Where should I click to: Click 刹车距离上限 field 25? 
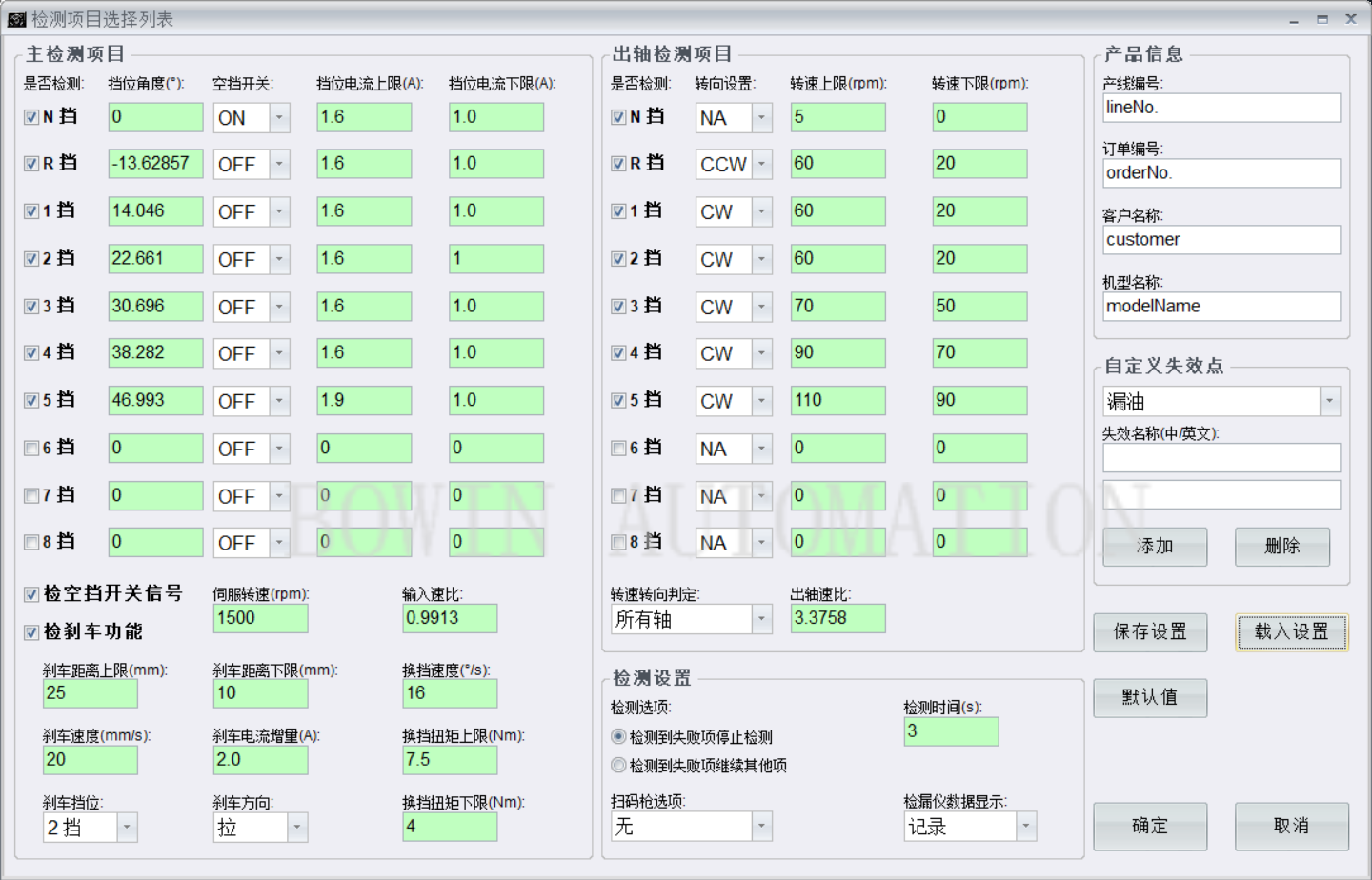pyautogui.click(x=90, y=693)
